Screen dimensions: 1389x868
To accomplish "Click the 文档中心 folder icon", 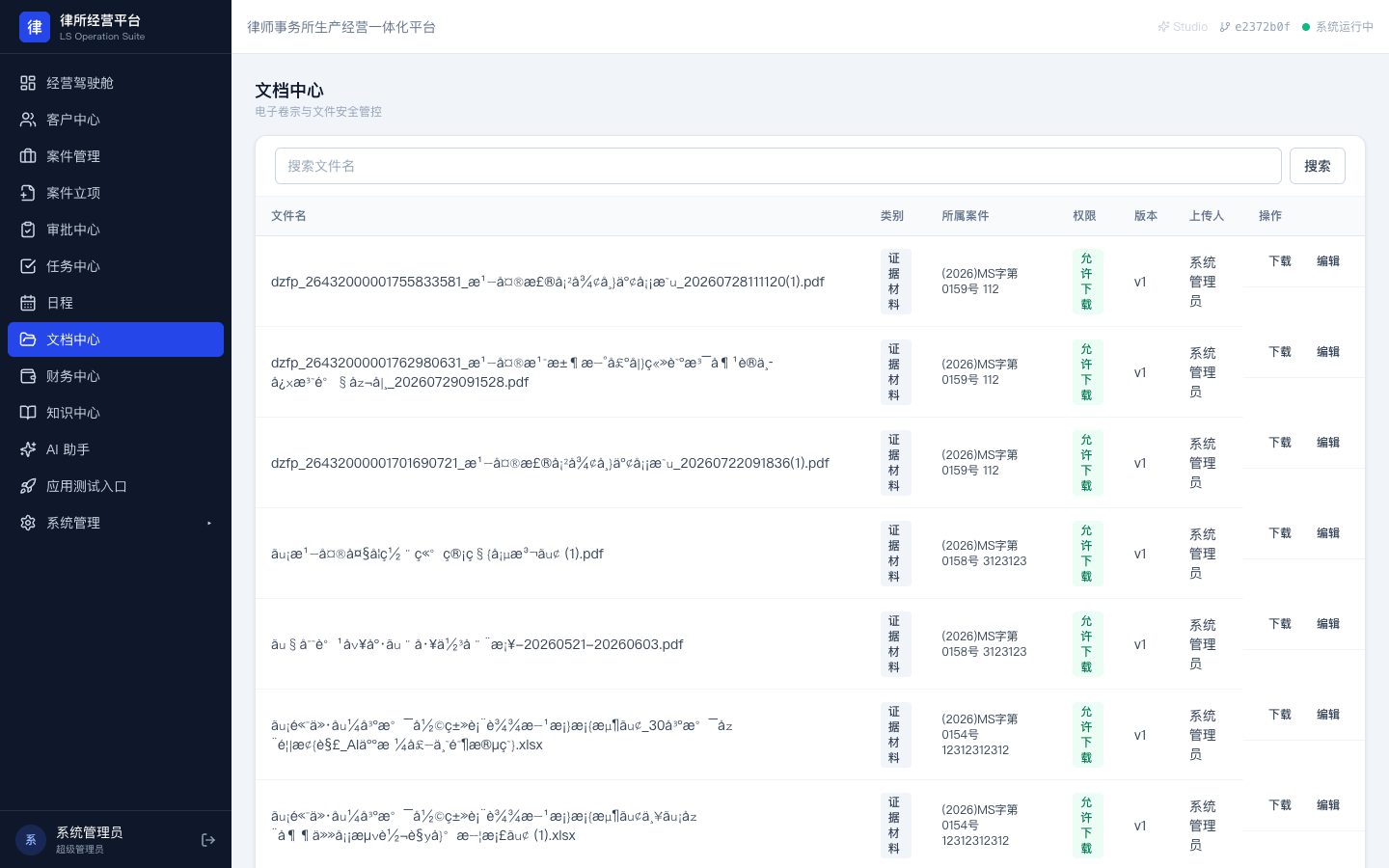I will pyautogui.click(x=28, y=339).
